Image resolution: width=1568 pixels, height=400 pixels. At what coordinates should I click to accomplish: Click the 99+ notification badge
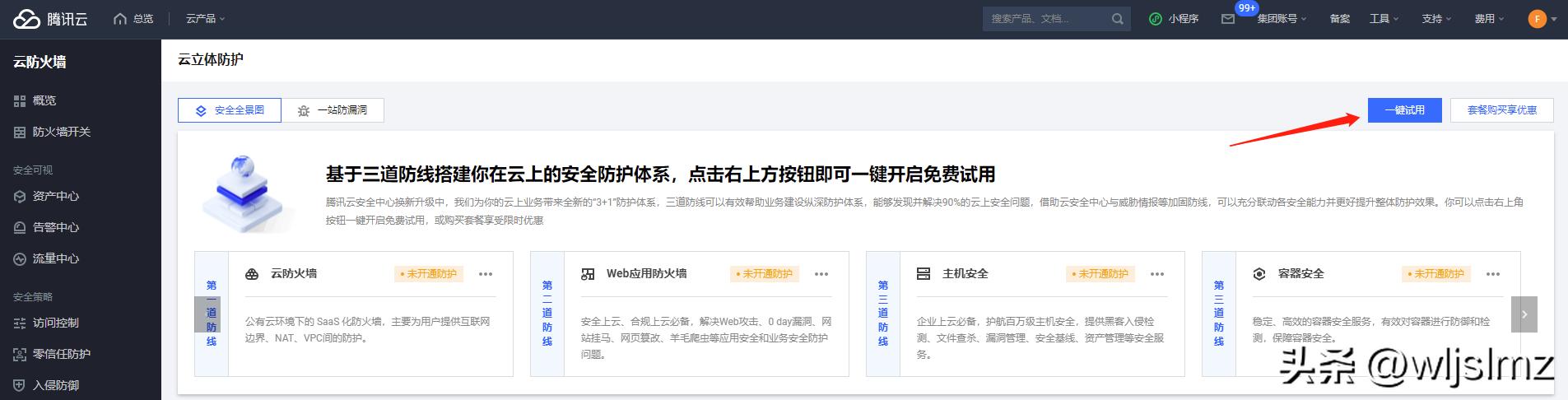(x=1247, y=8)
